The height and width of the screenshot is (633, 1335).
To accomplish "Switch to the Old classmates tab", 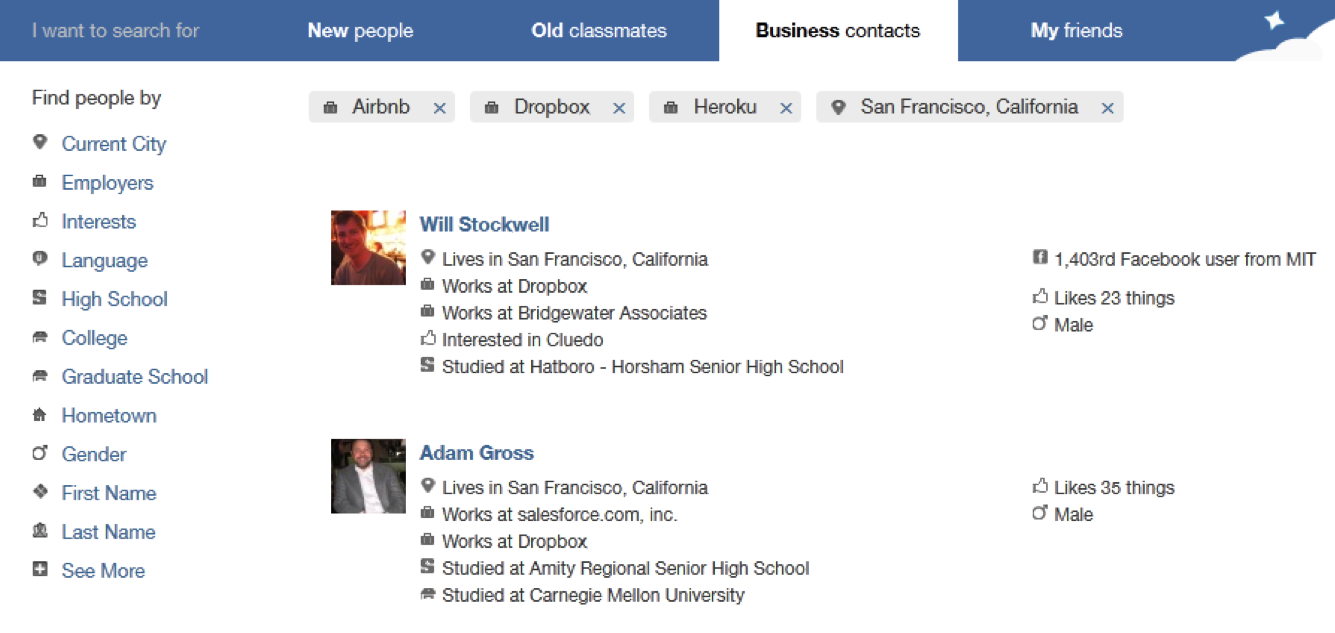I will pyautogui.click(x=598, y=31).
